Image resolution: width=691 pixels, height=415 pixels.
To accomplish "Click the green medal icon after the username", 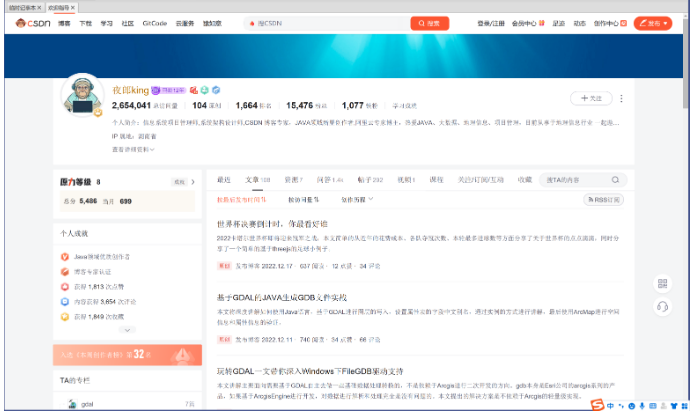I will click(204, 90).
